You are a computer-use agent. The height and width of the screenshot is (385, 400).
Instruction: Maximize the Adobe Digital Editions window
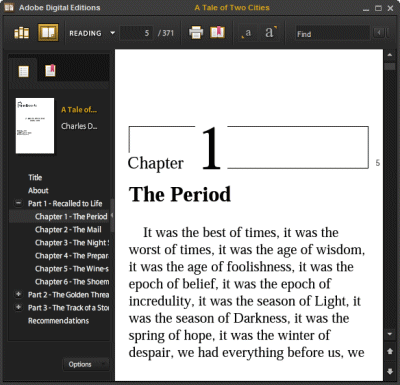tap(378, 8)
